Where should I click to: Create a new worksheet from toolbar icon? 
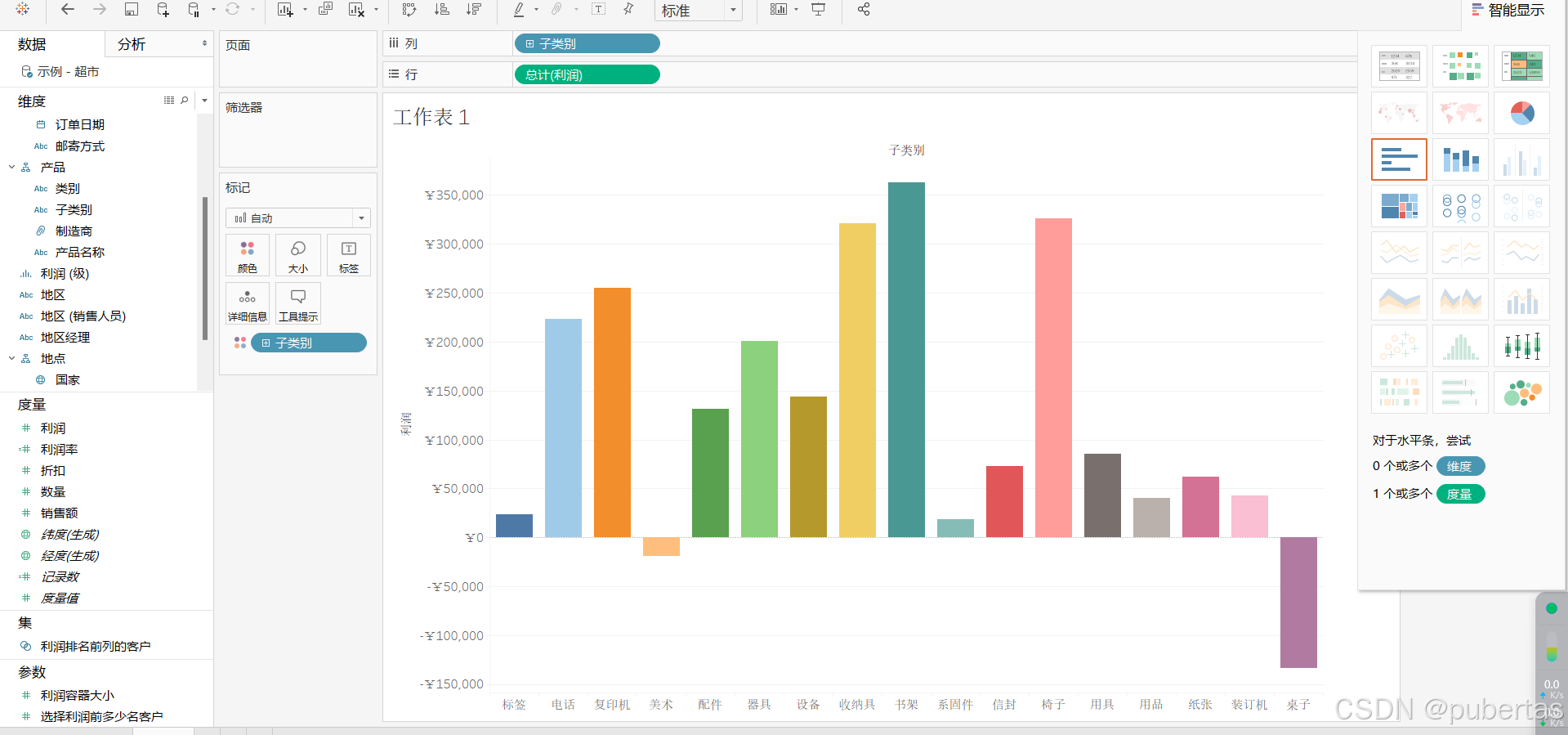[284, 9]
